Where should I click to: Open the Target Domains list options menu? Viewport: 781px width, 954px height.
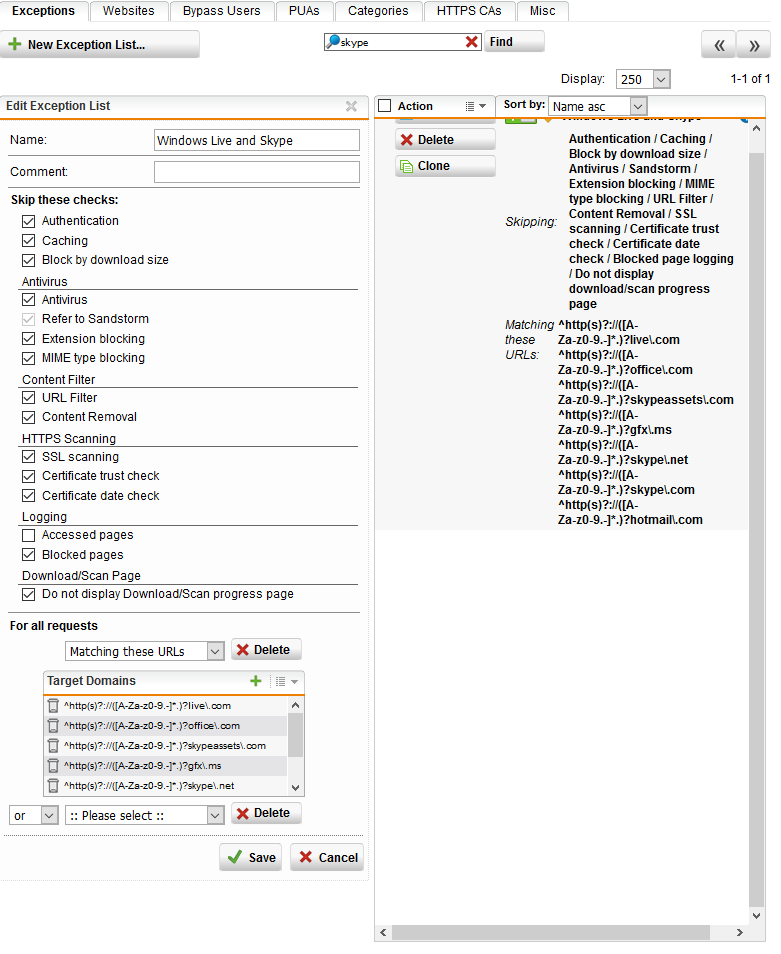click(x=286, y=681)
